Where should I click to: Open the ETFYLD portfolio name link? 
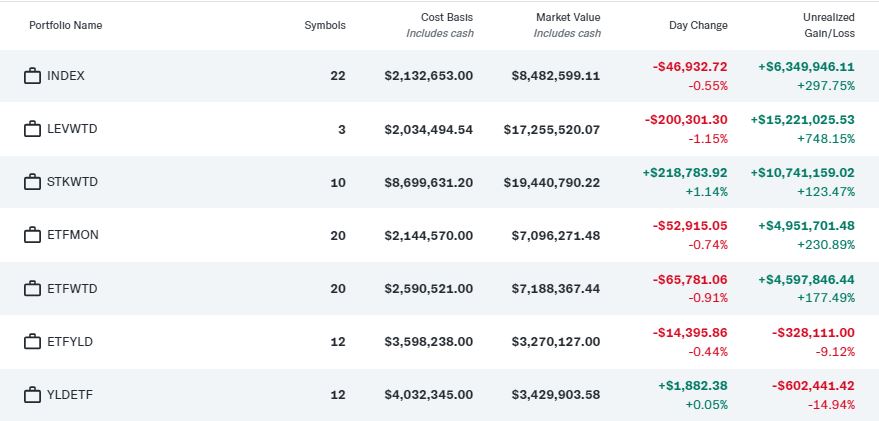click(x=72, y=341)
